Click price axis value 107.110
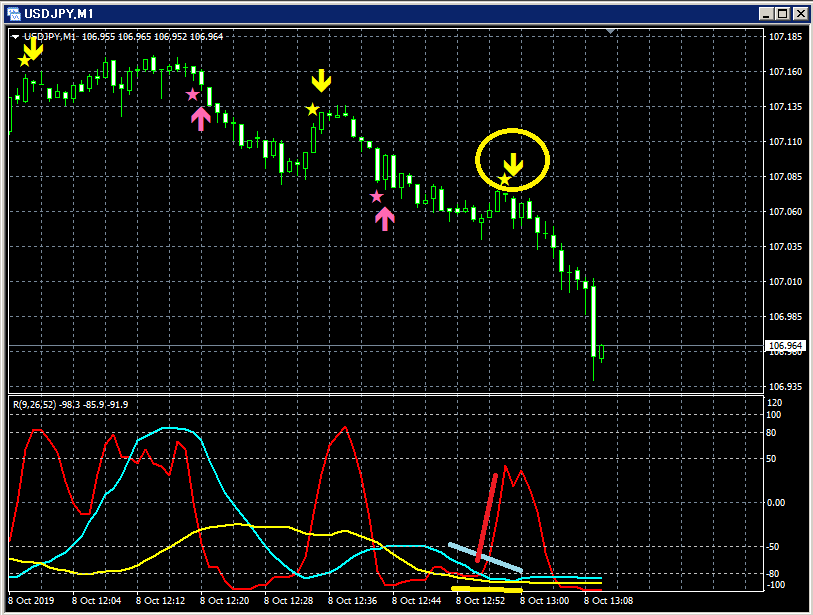The height and width of the screenshot is (615, 813). coord(785,142)
